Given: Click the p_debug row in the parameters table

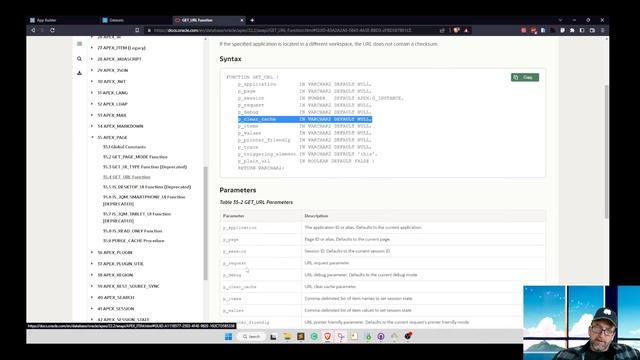Looking at the screenshot, I should pos(382,275).
